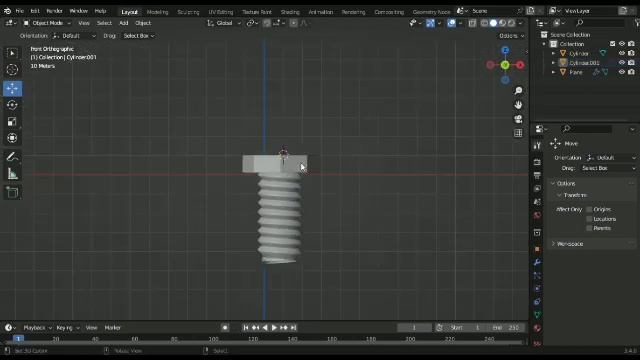The height and width of the screenshot is (360, 640).
Task: Select the Annotate tool
Action: [12, 157]
